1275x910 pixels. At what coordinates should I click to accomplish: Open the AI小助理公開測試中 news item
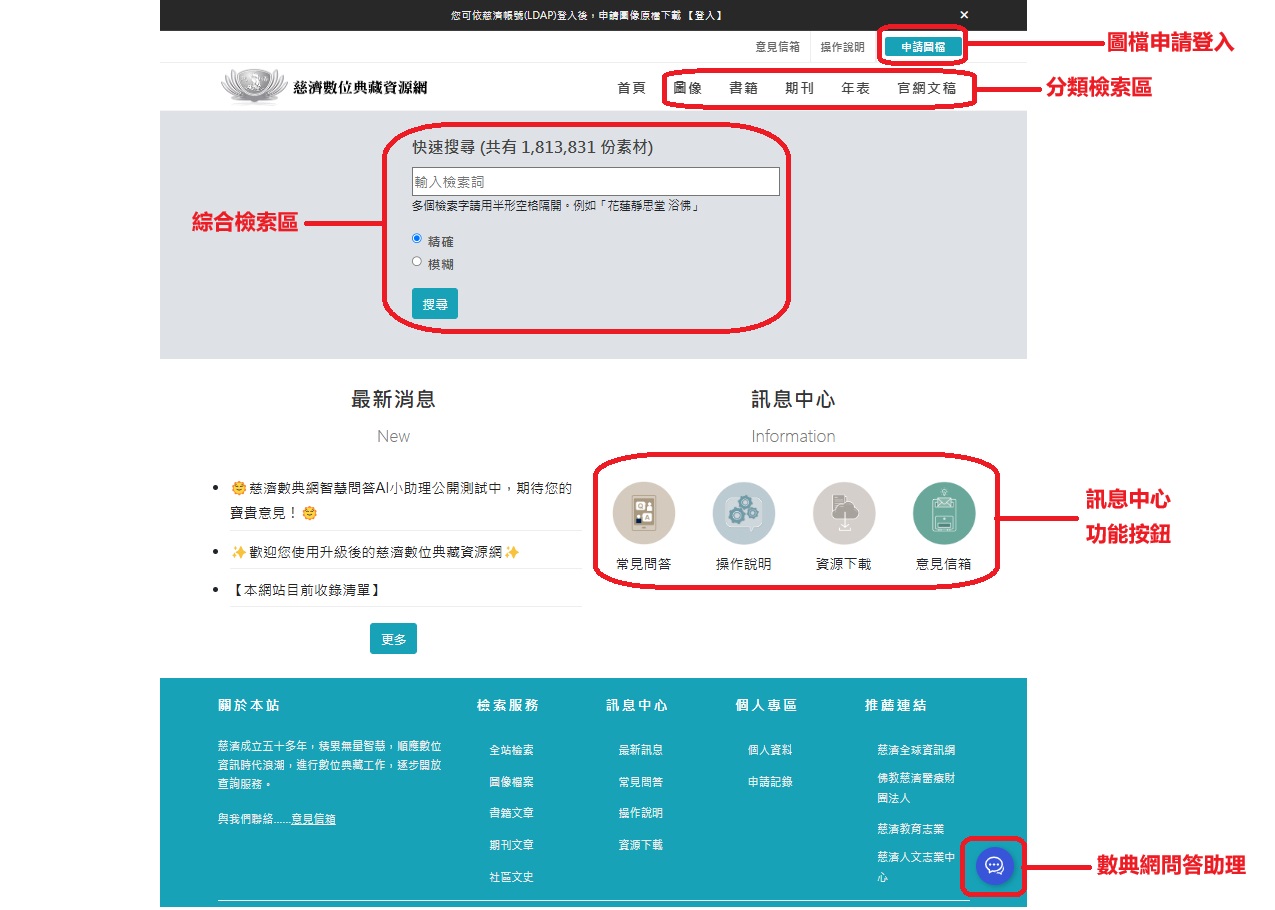pyautogui.click(x=401, y=501)
